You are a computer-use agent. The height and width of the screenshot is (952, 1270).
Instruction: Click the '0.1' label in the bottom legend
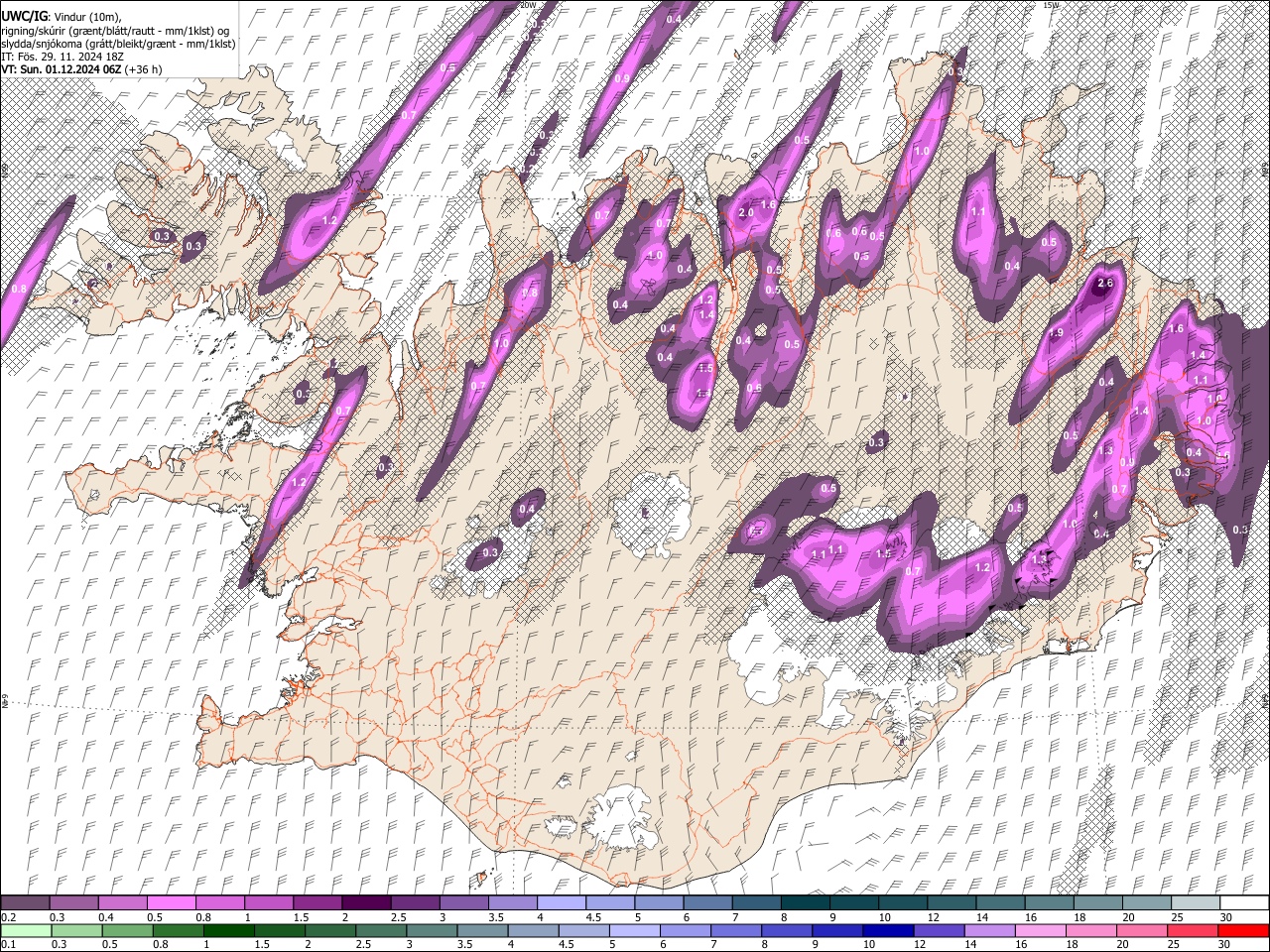[8, 944]
